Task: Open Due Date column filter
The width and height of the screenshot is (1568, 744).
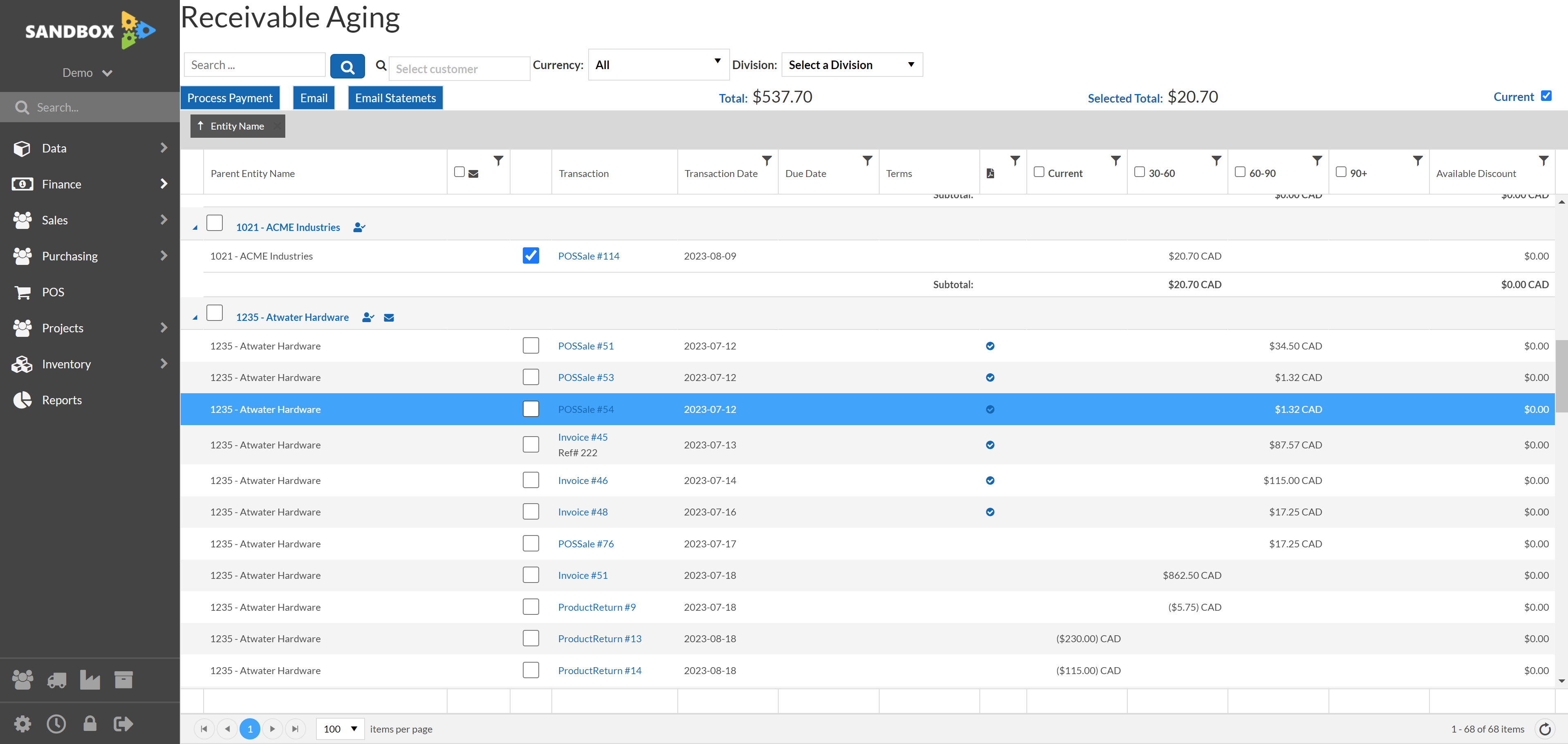Action: [868, 161]
